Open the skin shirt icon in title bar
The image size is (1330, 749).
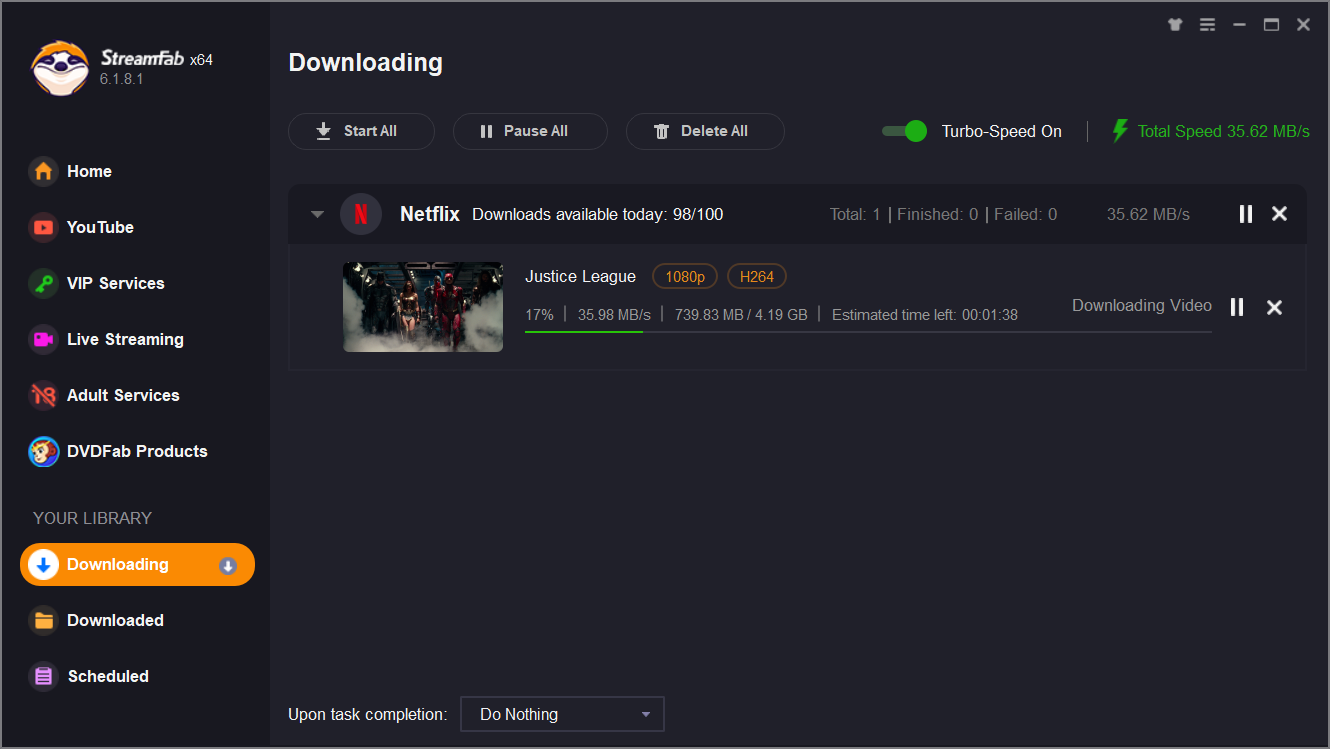pyautogui.click(x=1175, y=25)
